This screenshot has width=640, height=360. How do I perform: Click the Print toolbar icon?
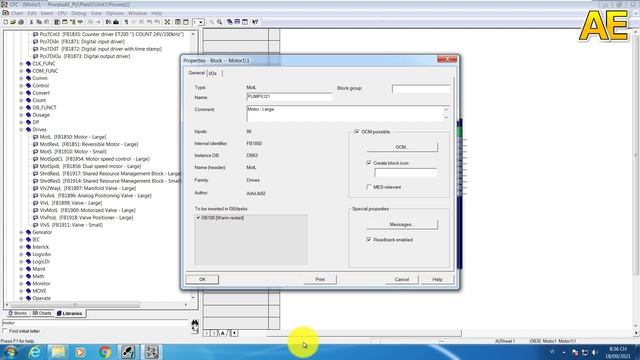(x=21, y=22)
